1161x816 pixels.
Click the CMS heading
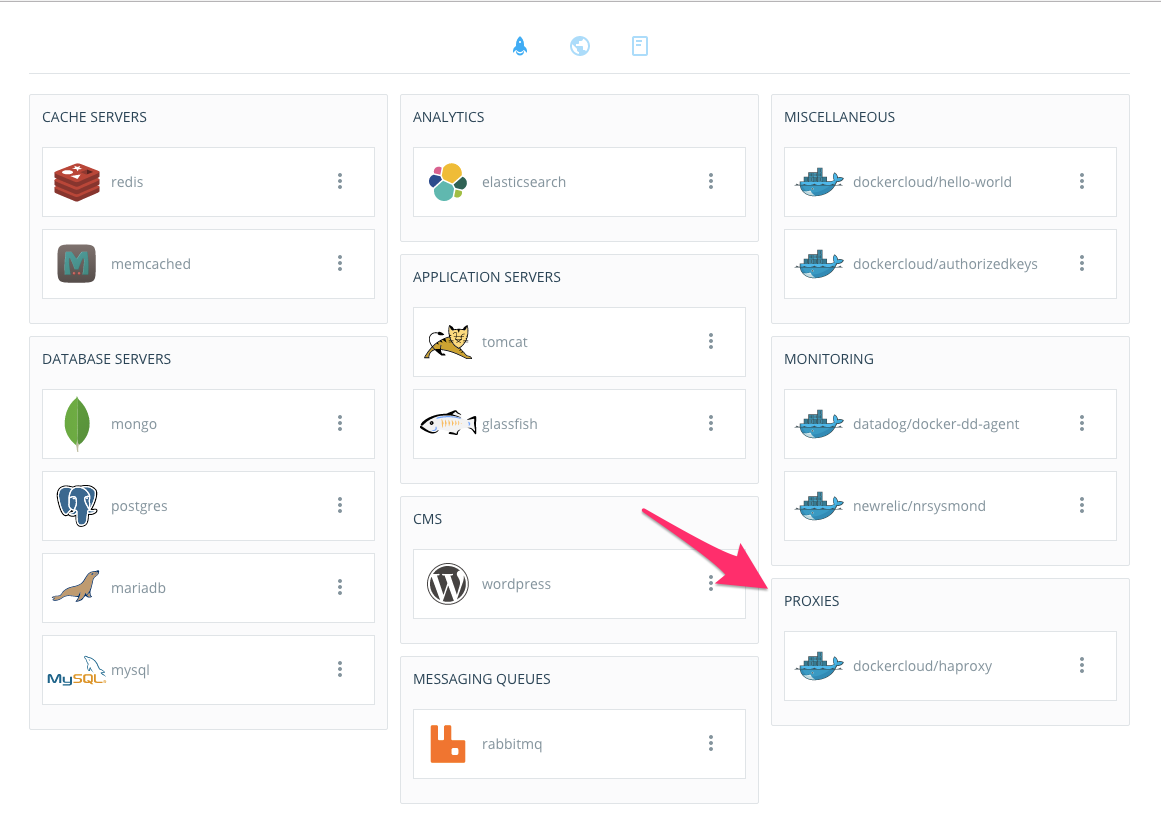pos(427,519)
